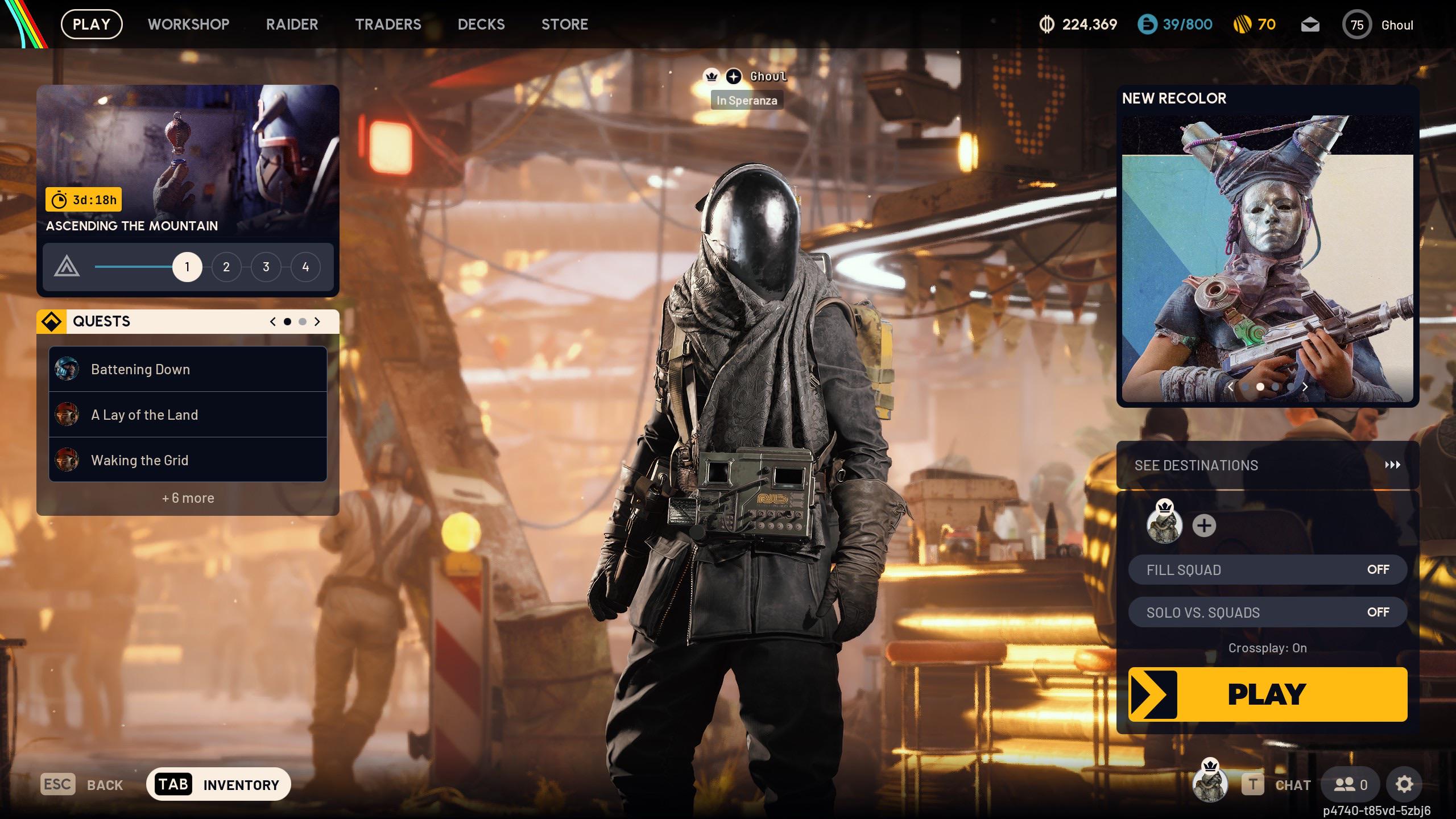Click the Ascending the Mountain progress line

point(134,267)
